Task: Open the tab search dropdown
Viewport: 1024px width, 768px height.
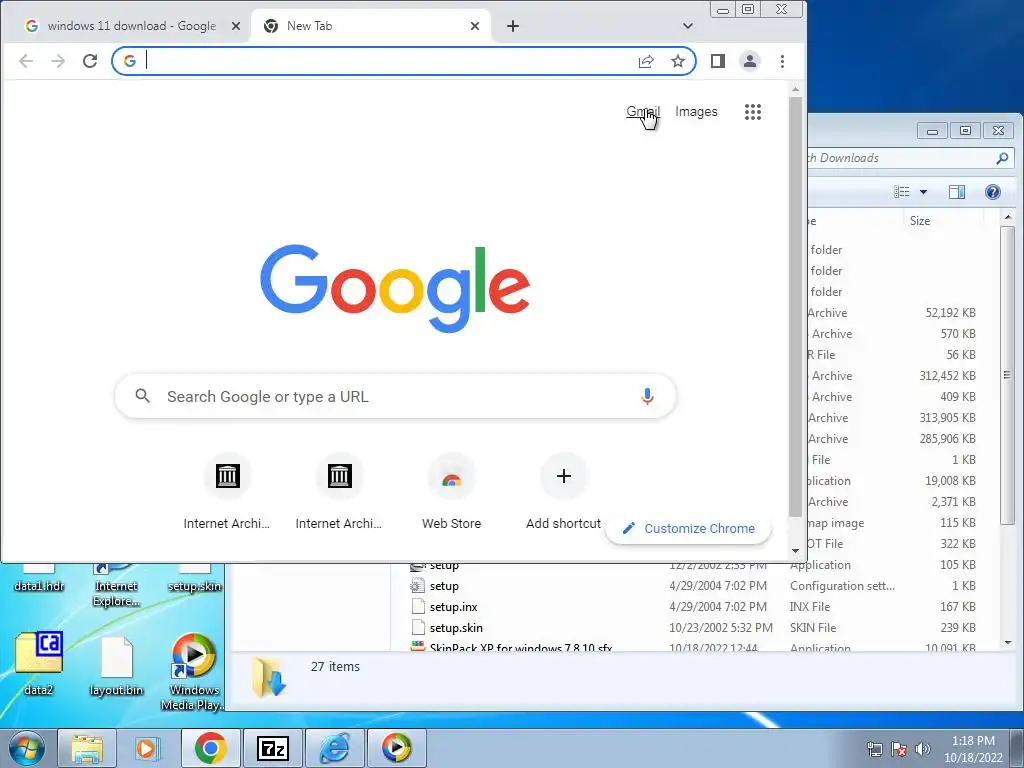Action: tap(688, 26)
